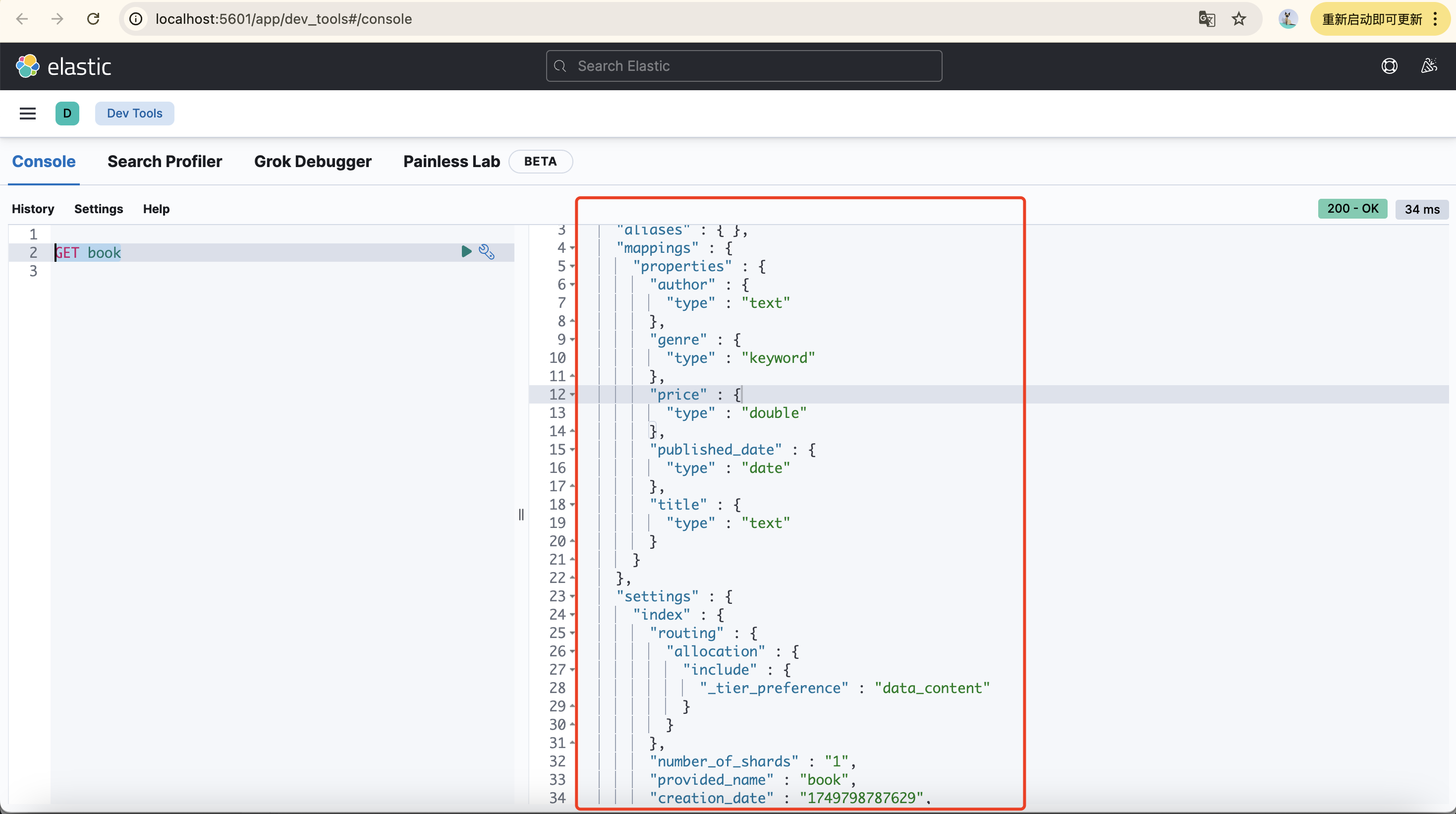This screenshot has height=814, width=1456.
Task: Open console Settings
Action: [x=98, y=209]
